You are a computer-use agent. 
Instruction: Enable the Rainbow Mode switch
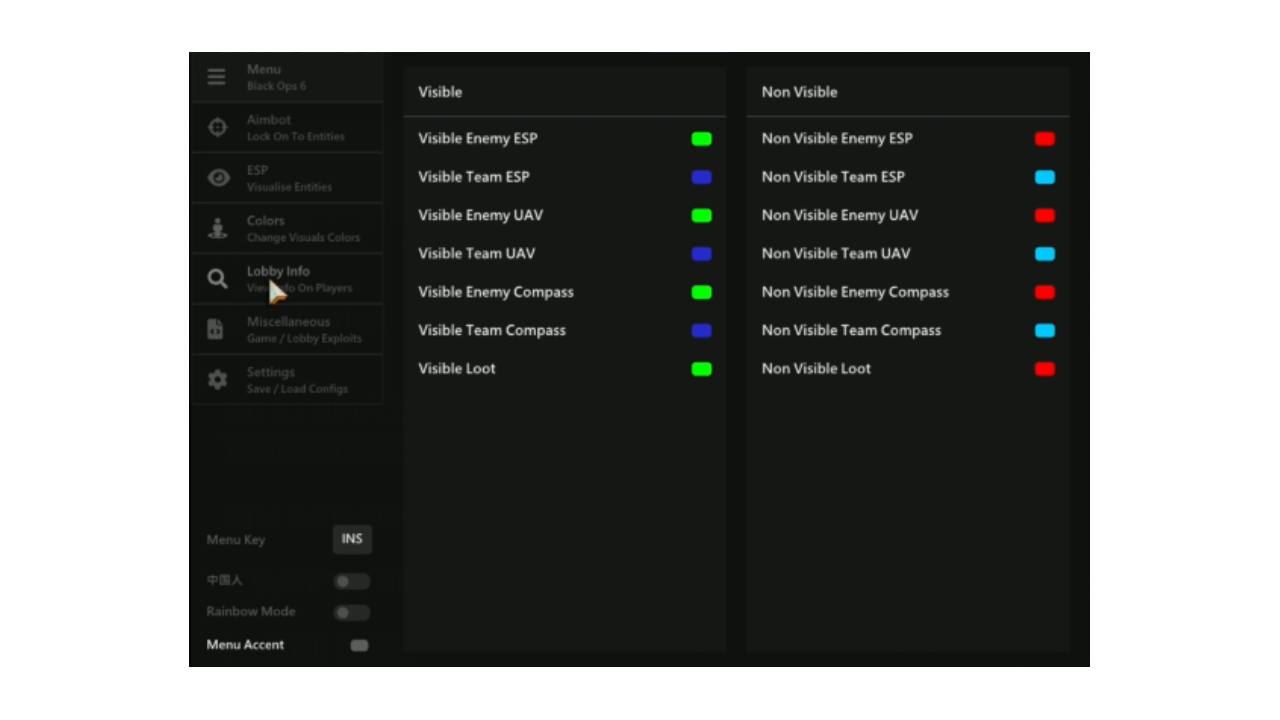coord(352,612)
